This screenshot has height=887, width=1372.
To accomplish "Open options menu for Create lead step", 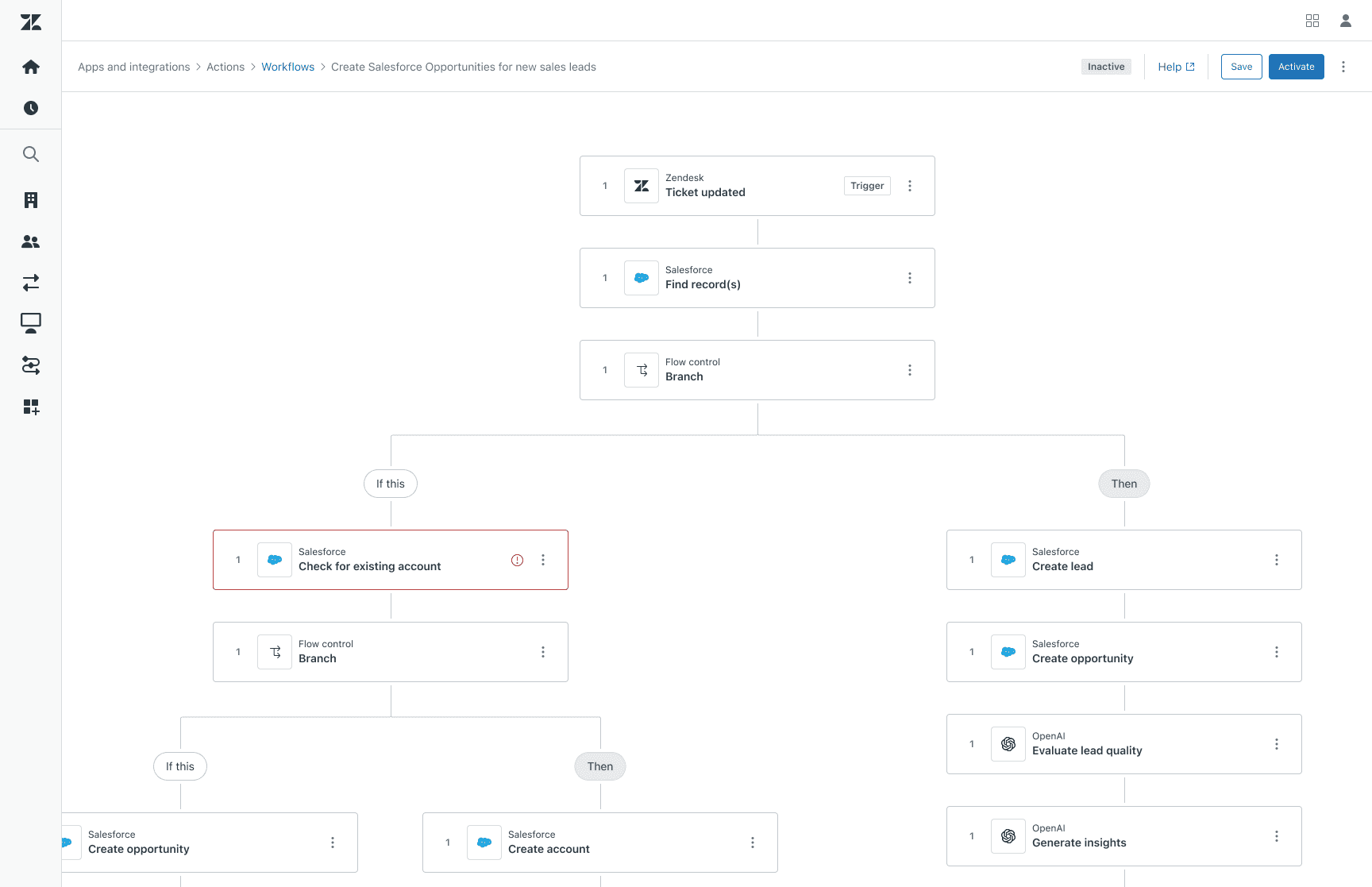I will click(x=1277, y=560).
